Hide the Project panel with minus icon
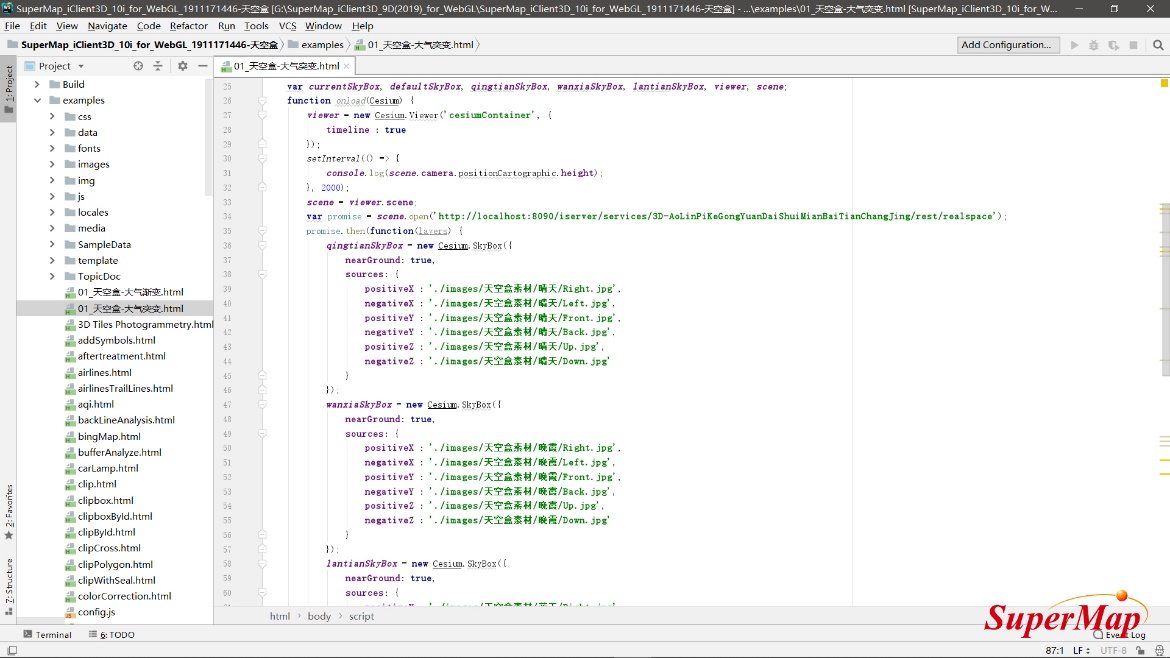This screenshot has height=658, width=1170. (x=202, y=66)
